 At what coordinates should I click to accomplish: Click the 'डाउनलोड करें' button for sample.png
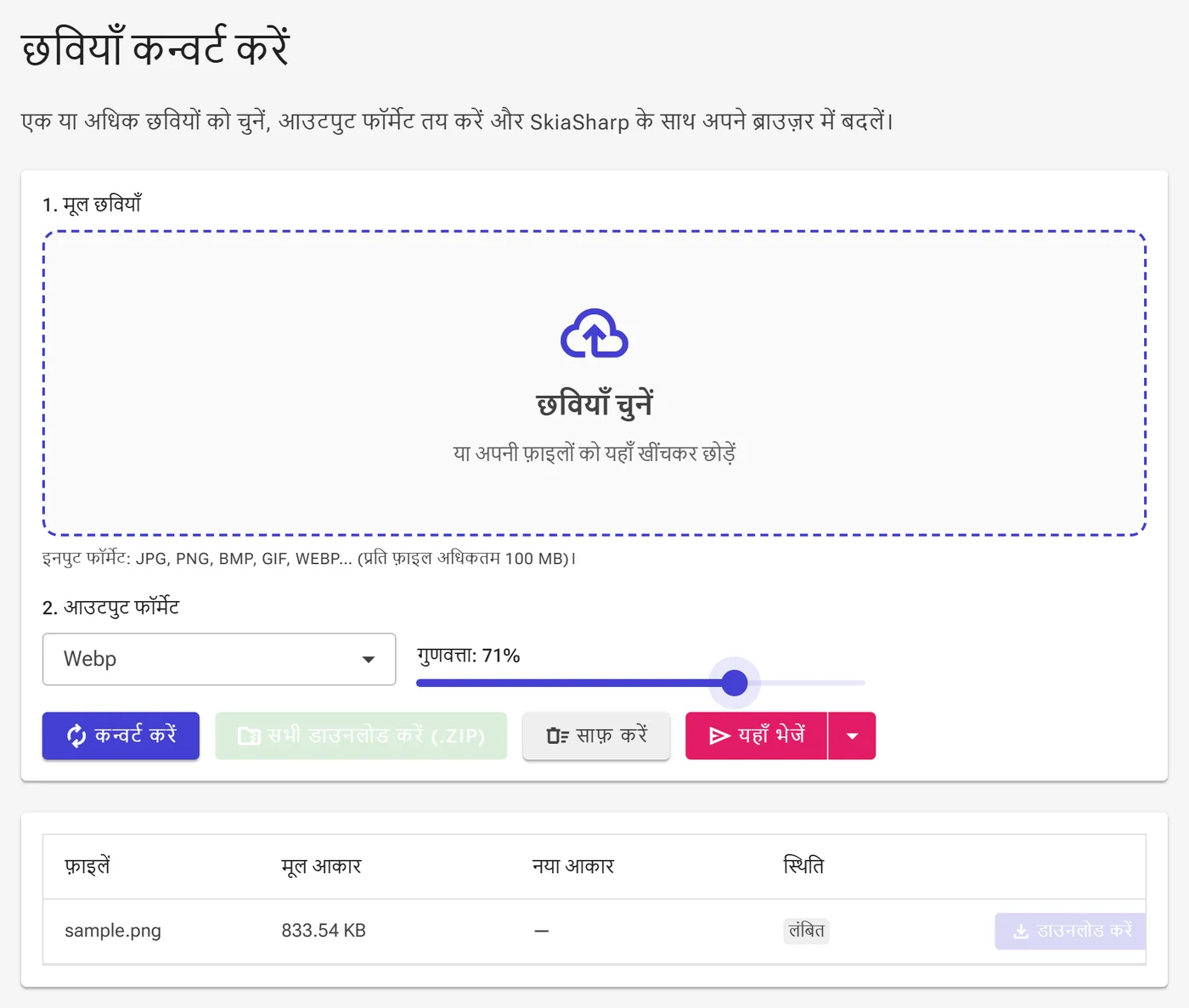pyautogui.click(x=1070, y=931)
